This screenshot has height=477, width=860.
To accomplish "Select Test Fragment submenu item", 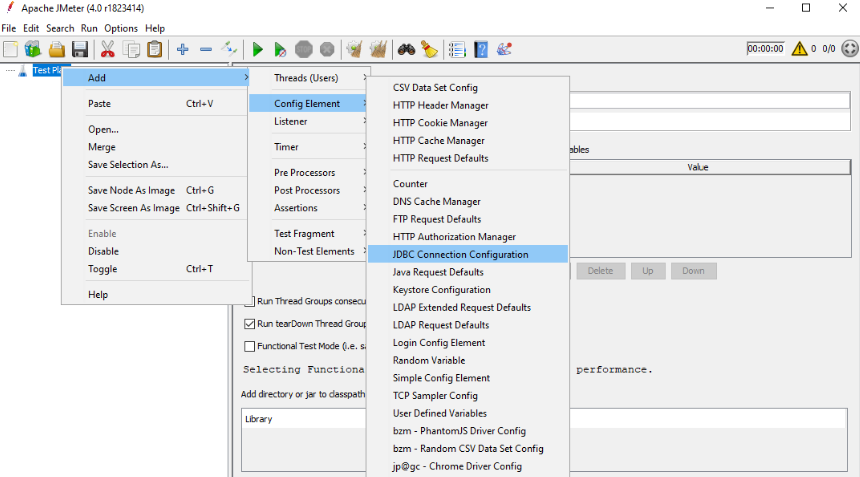I will (x=309, y=234).
